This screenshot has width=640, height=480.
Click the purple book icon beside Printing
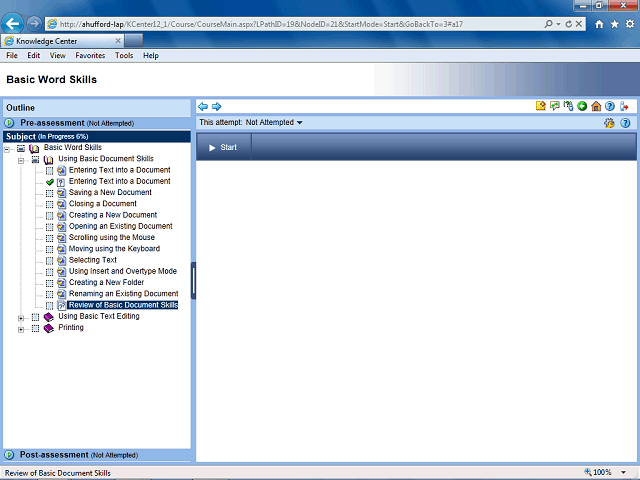pyautogui.click(x=49, y=328)
